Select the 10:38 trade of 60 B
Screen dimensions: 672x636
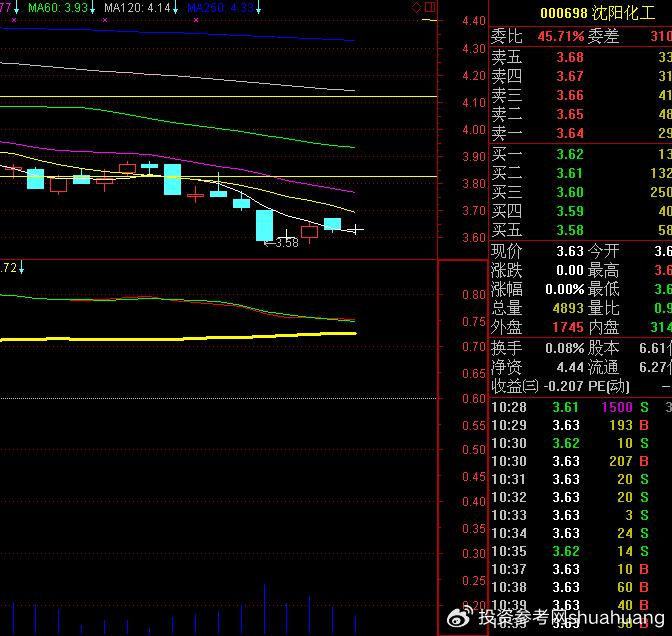tap(581, 587)
